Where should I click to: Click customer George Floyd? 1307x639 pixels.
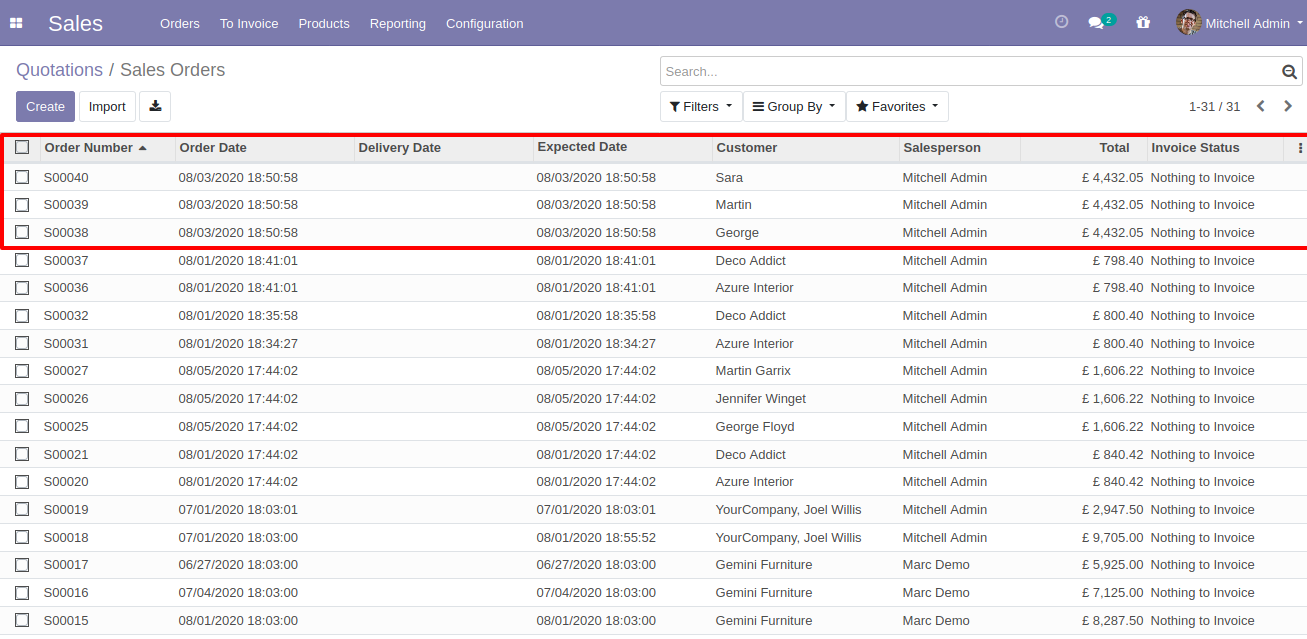click(x=755, y=426)
